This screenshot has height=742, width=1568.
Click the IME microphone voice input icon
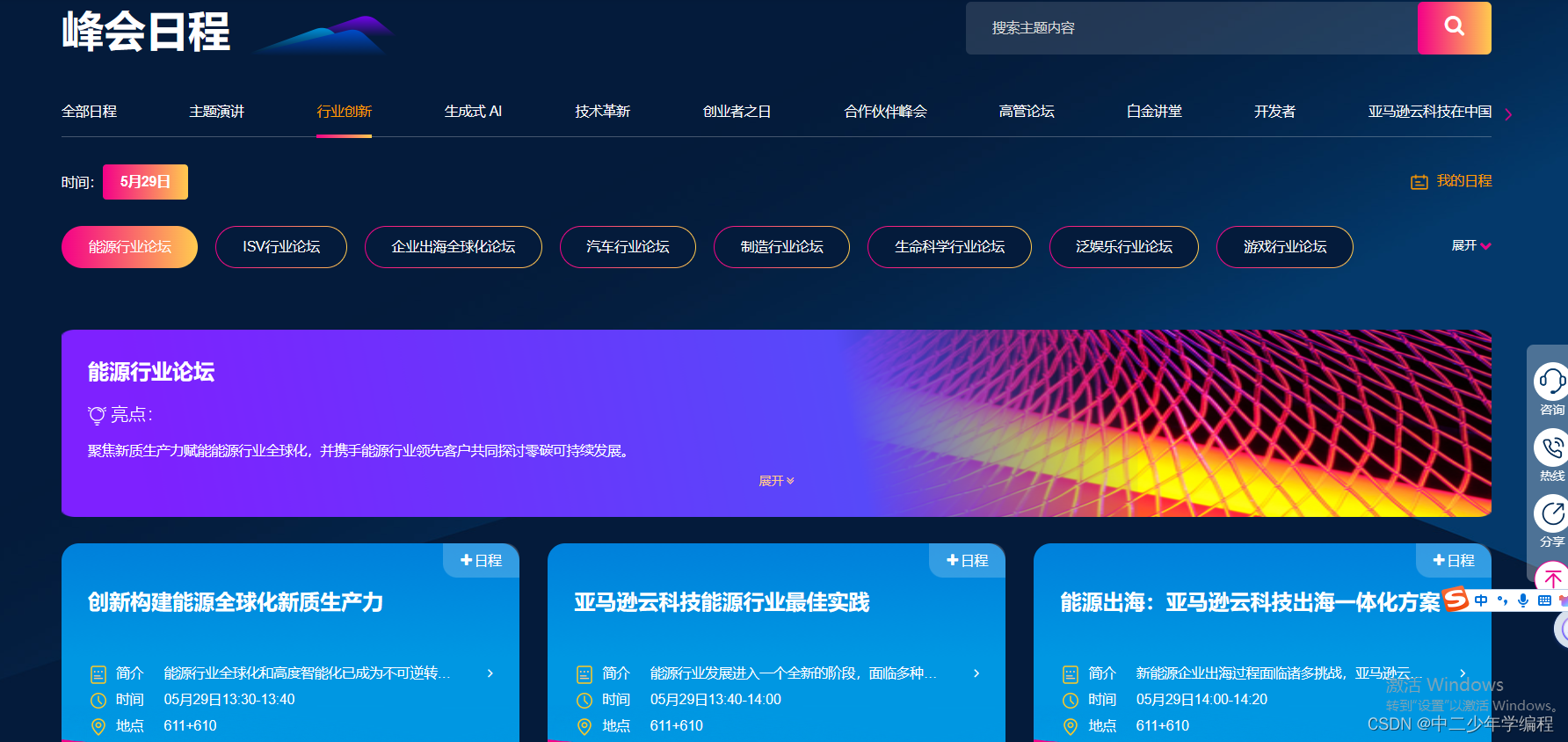pyautogui.click(x=1523, y=600)
